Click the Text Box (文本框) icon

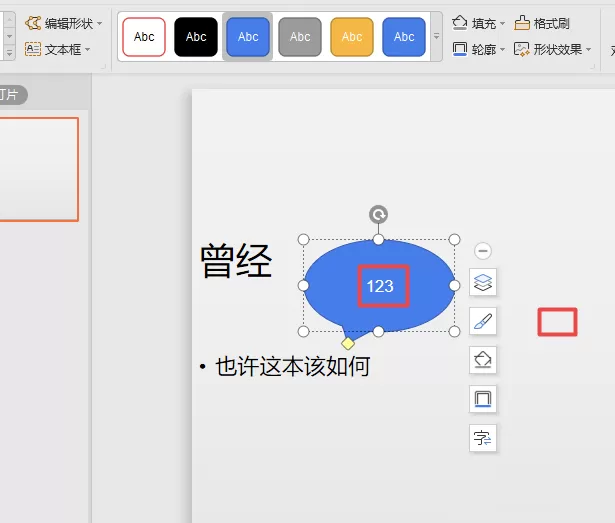click(x=33, y=49)
